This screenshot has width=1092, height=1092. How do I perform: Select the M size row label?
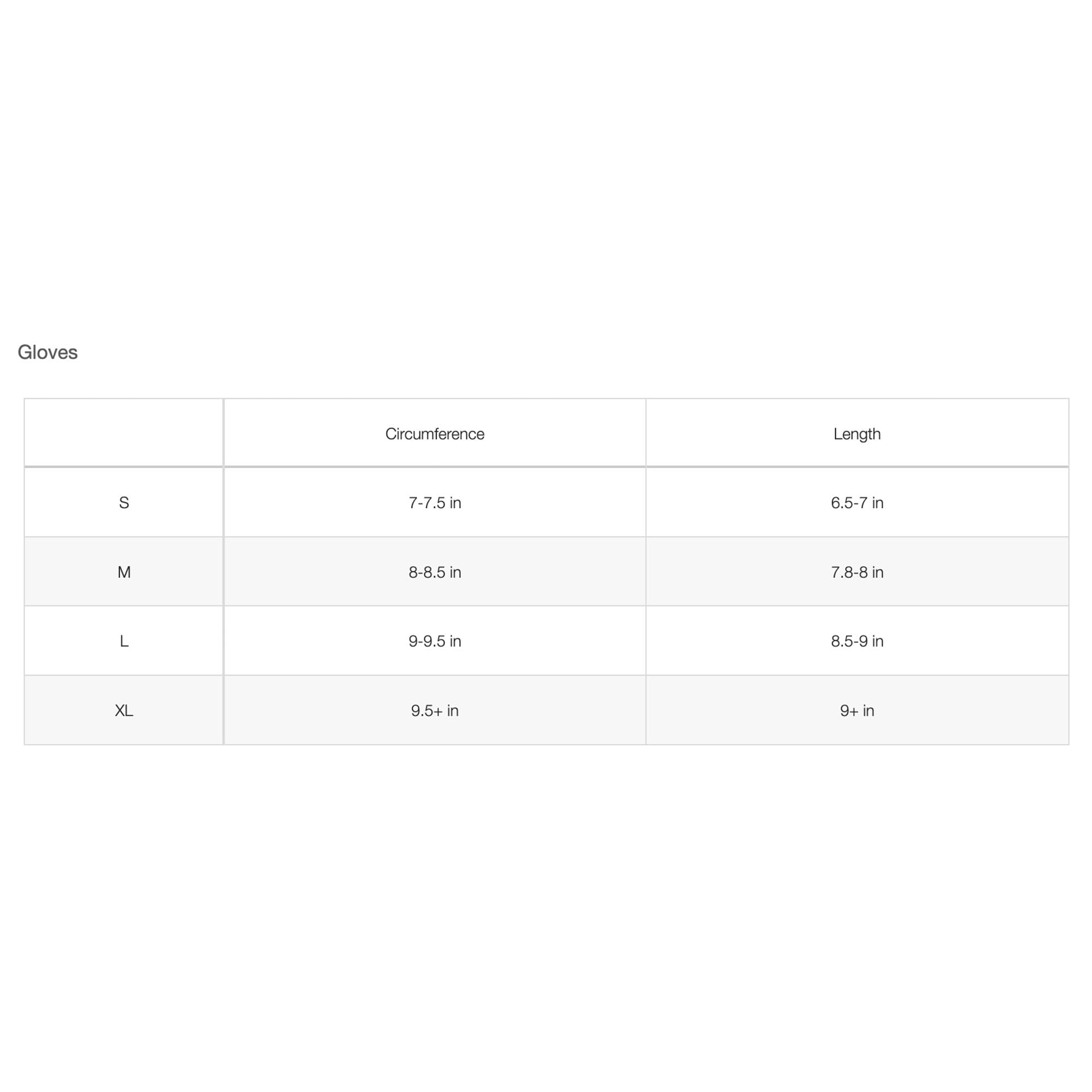124,572
